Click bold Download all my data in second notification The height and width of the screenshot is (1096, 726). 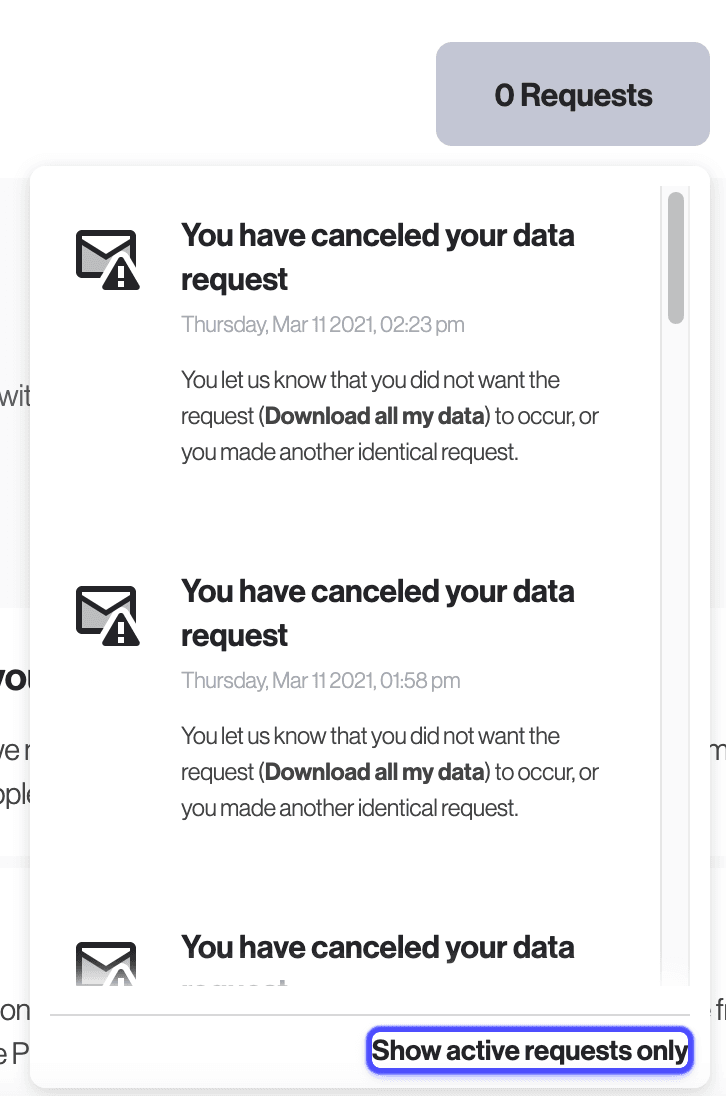375,772
